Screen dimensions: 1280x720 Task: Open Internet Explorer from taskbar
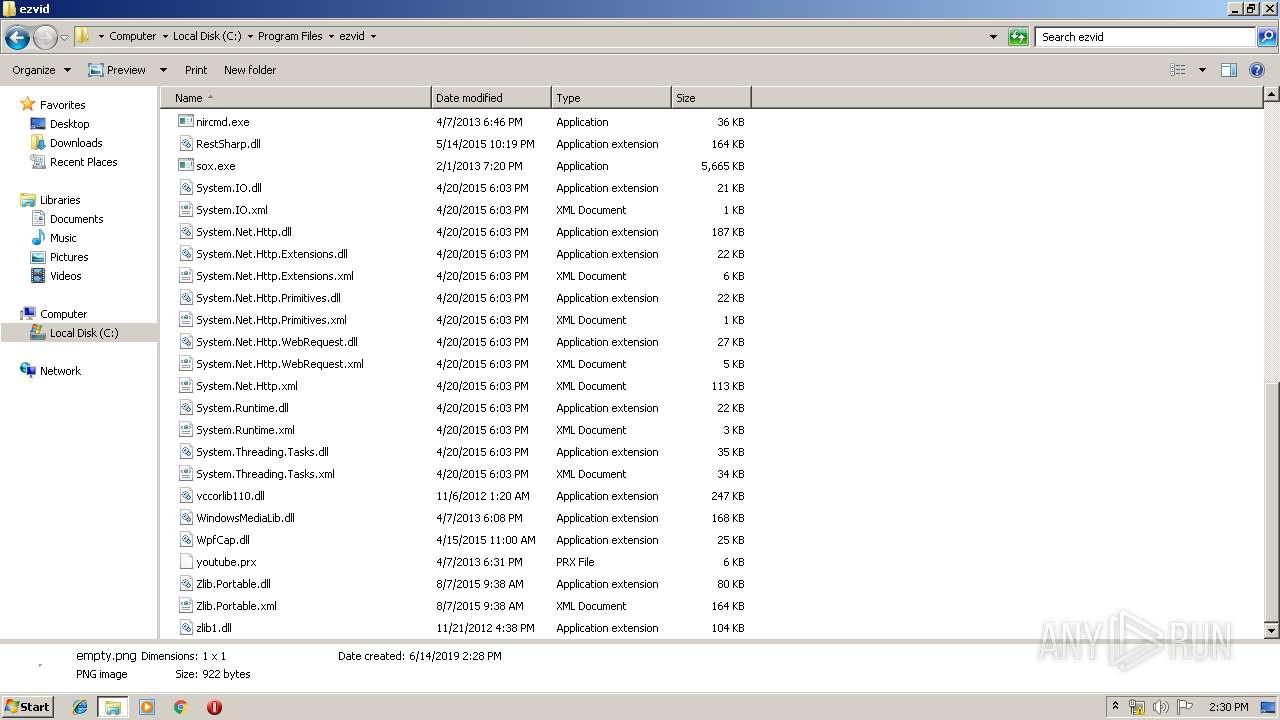(x=80, y=707)
